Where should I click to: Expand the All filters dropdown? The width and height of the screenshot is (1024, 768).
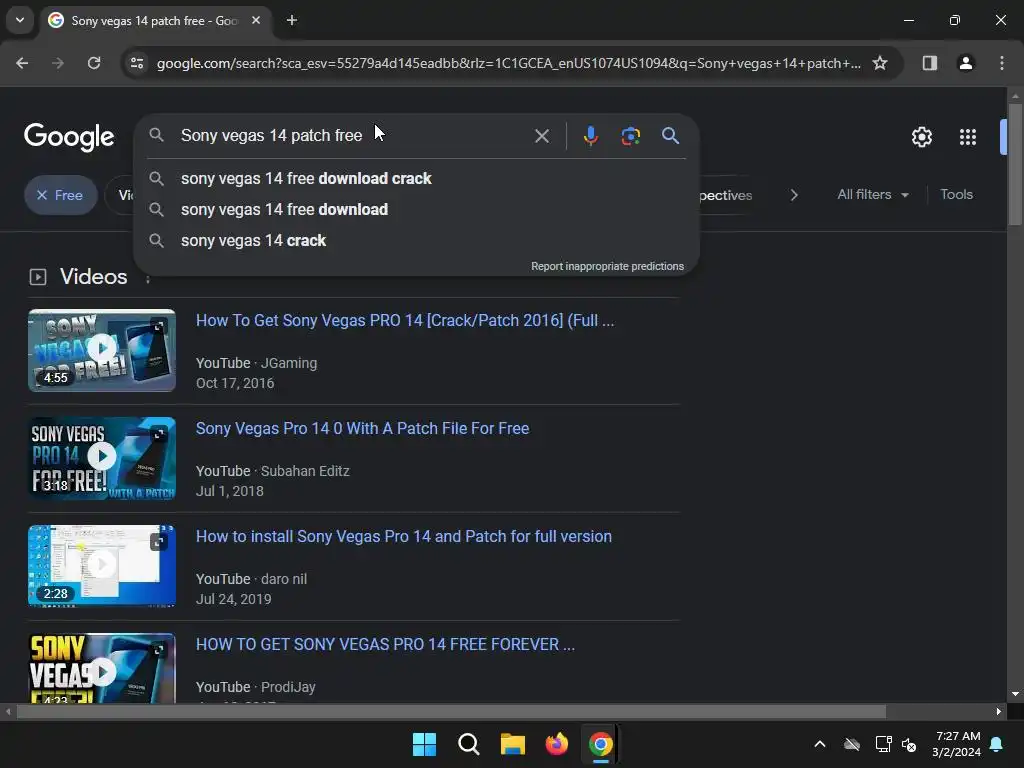[x=872, y=195]
